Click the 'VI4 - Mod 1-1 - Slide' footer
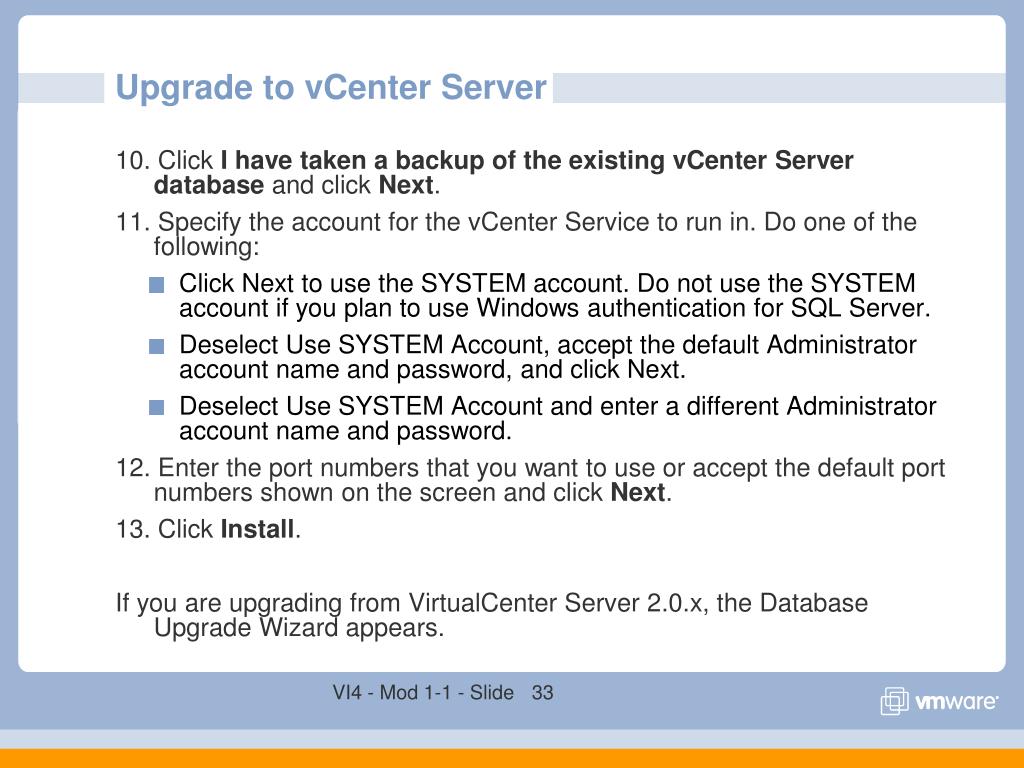The width and height of the screenshot is (1024, 768). tap(423, 692)
